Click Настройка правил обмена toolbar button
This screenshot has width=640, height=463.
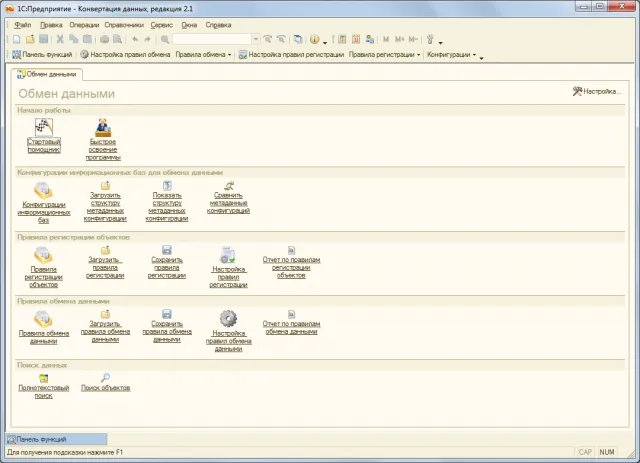125,55
